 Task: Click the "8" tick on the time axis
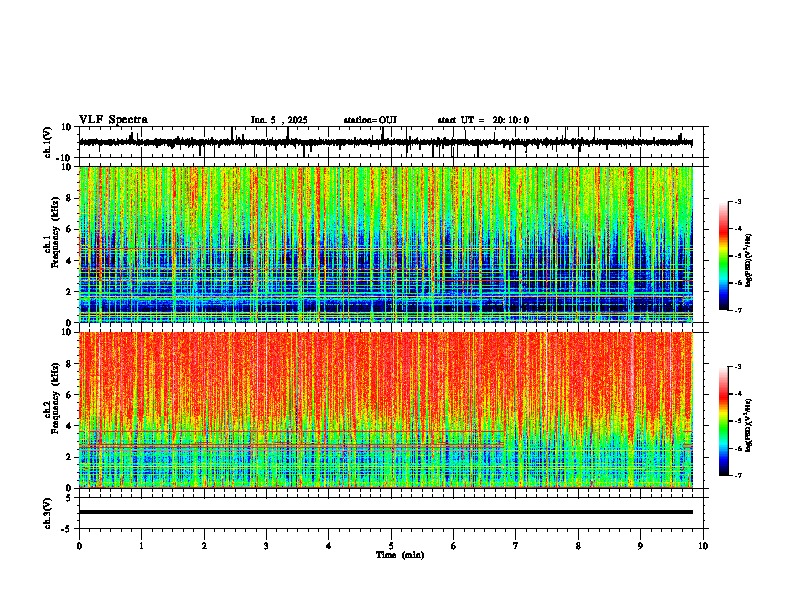[578, 546]
